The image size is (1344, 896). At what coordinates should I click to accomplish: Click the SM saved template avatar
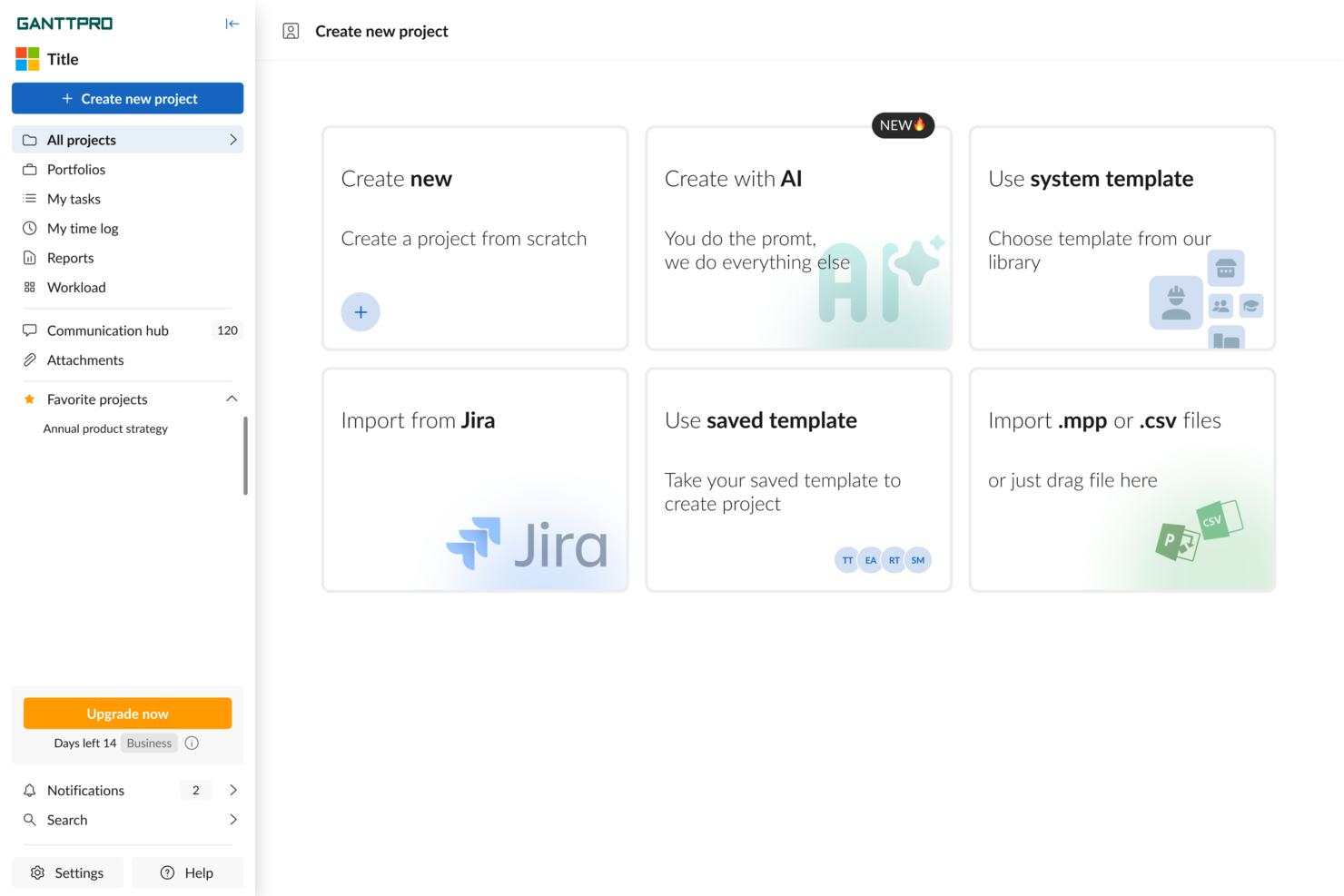click(918, 560)
